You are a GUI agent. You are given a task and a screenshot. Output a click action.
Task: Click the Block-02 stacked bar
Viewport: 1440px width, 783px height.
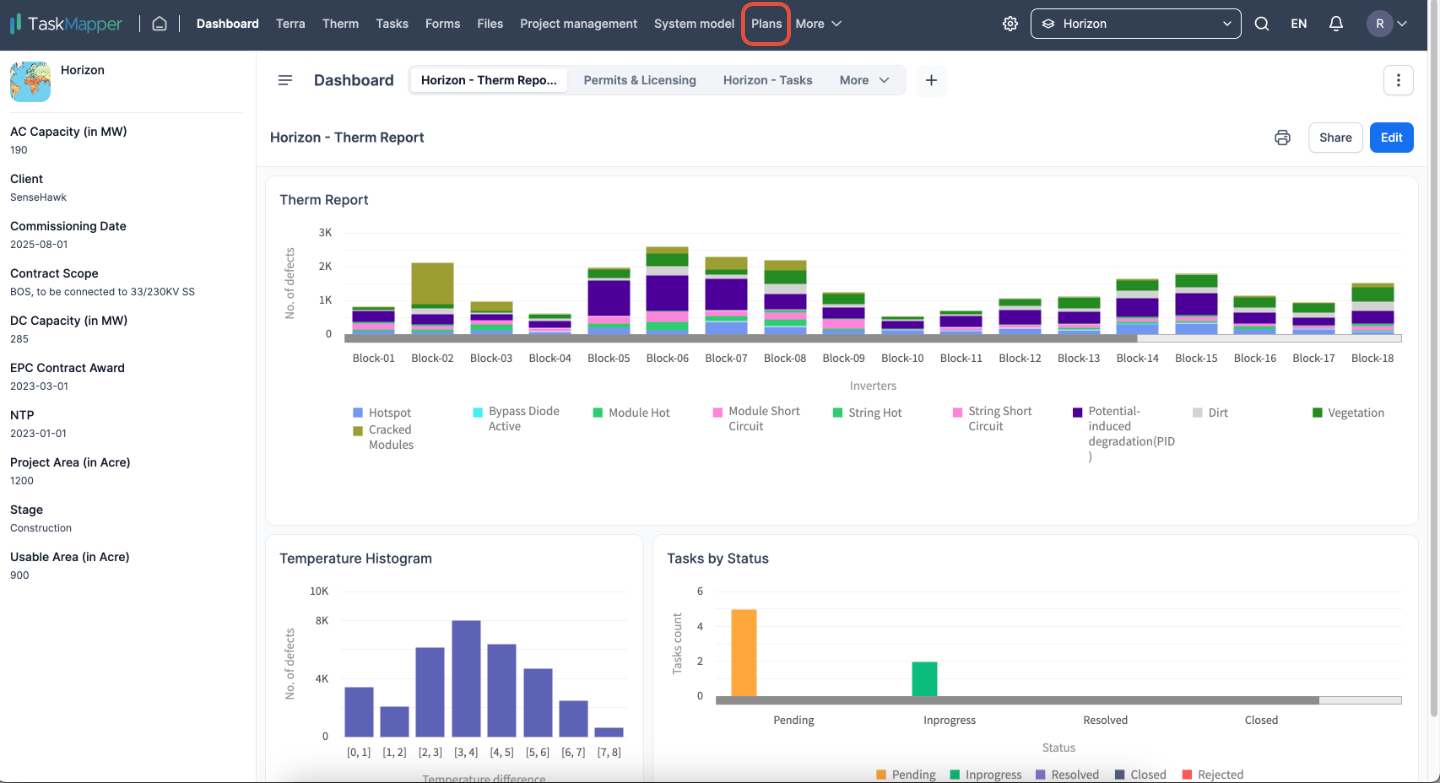(x=432, y=298)
